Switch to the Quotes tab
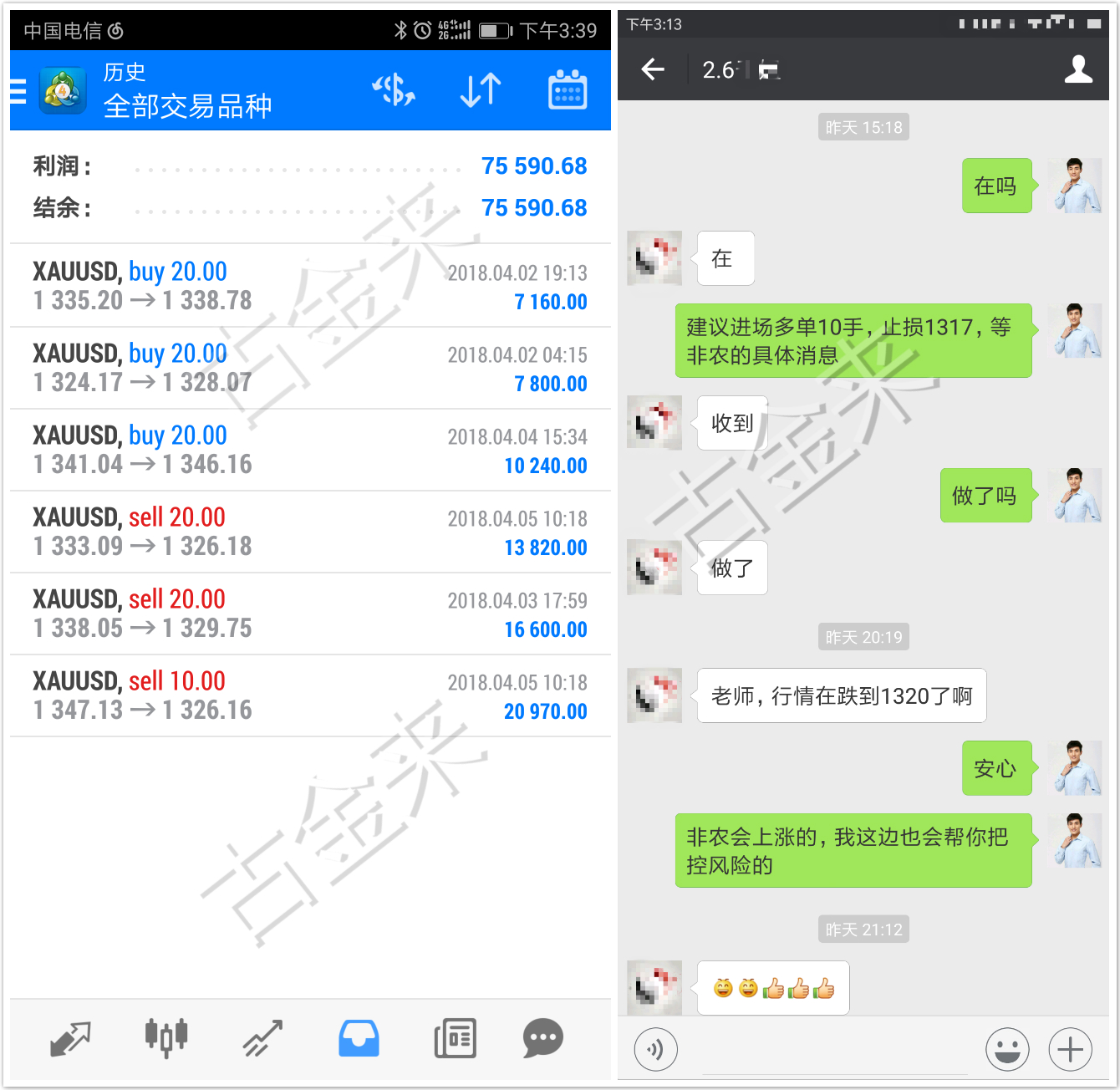Screen dimensions: 1120x1090 coord(70,1039)
